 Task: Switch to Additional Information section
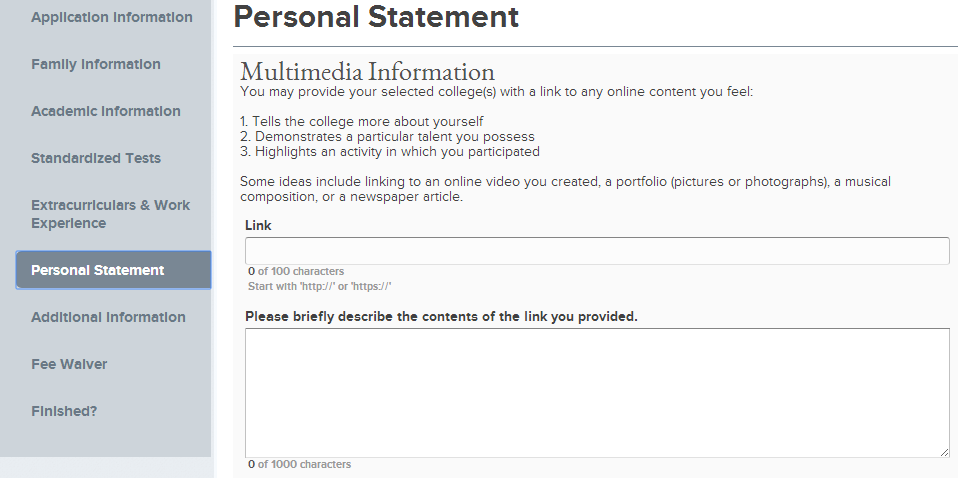tap(108, 317)
